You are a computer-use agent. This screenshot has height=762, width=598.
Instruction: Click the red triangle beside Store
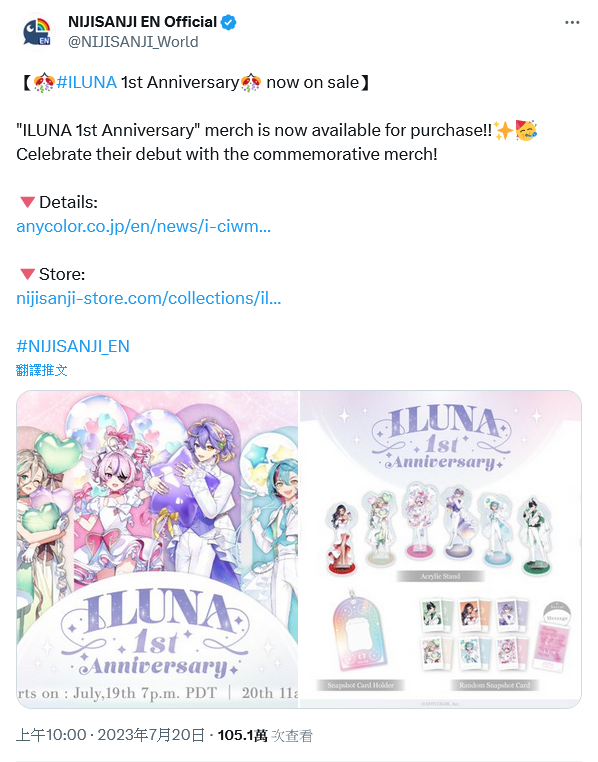point(27,274)
